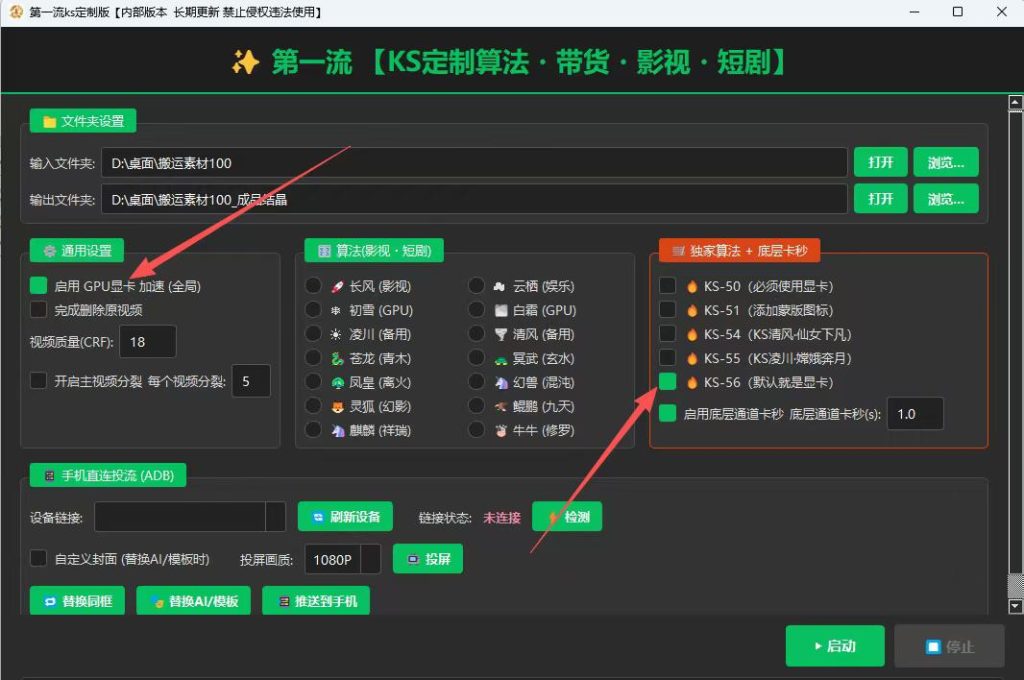Image resolution: width=1024 pixels, height=680 pixels.
Task: Click the bird icon beside 鲲鹏 (九天)
Action: pyautogui.click(x=500, y=407)
